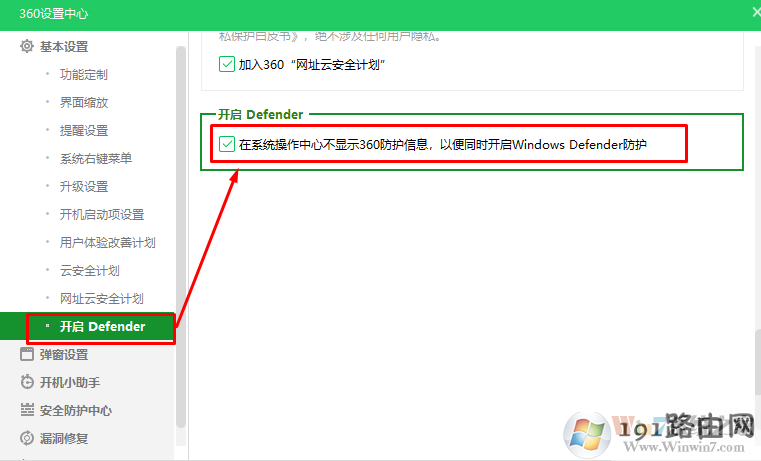Close the 360设置中心 window
761x461 pixels.
point(756,13)
